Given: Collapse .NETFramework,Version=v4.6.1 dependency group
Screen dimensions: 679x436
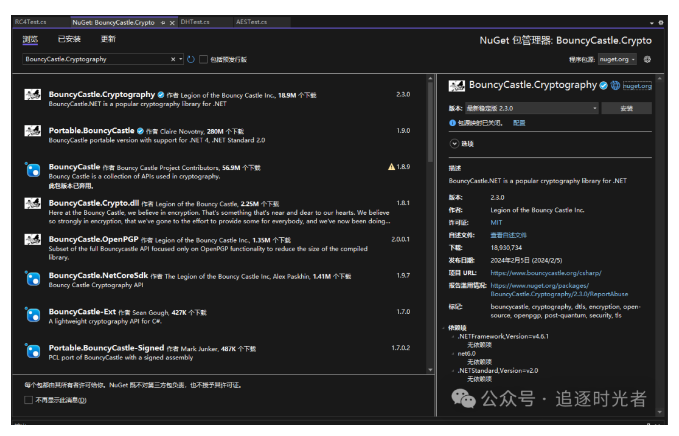Looking at the screenshot, I should [x=453, y=337].
